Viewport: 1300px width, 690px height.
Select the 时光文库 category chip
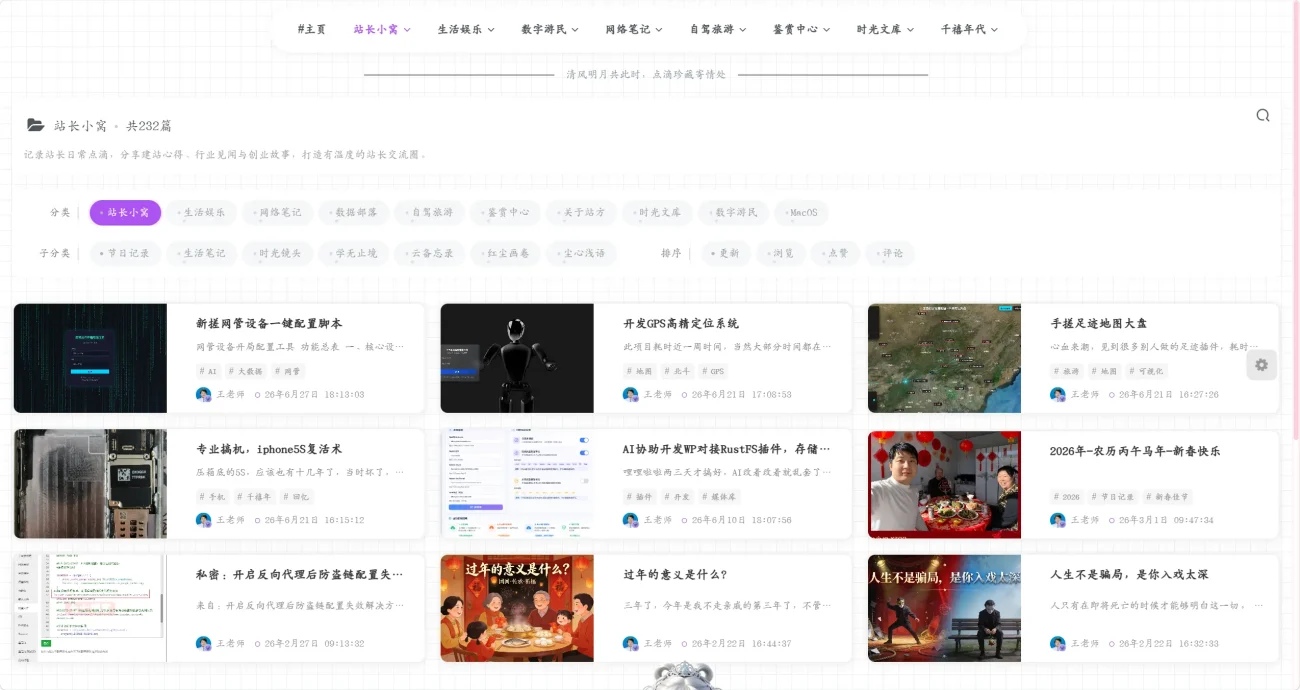(x=657, y=213)
